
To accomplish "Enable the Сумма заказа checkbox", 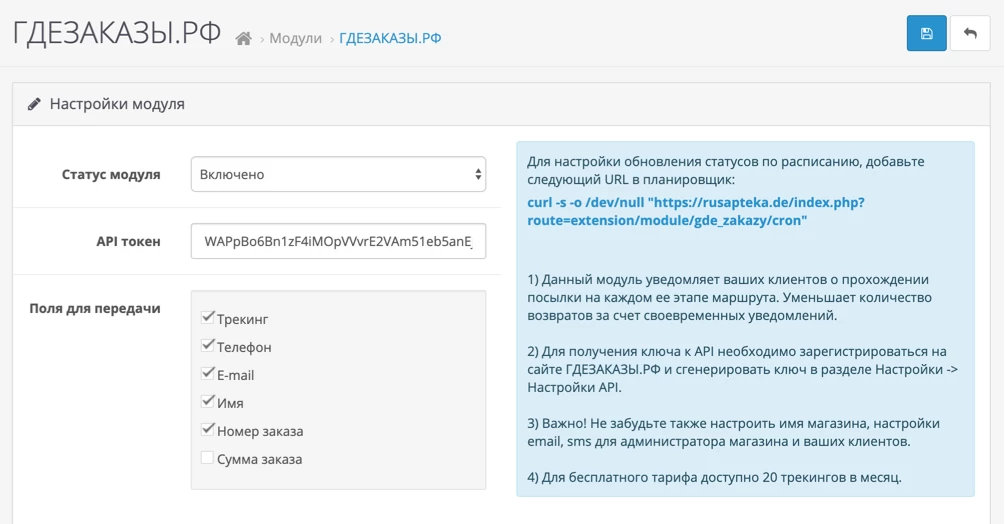I will (207, 457).
